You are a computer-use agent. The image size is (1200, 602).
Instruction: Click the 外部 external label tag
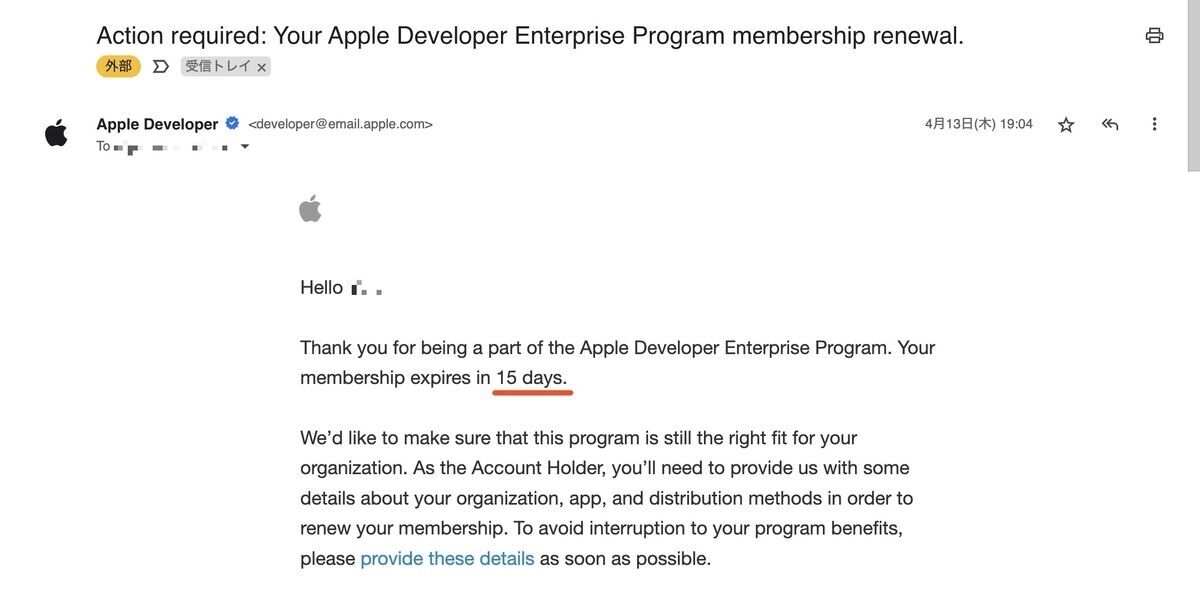click(x=119, y=67)
